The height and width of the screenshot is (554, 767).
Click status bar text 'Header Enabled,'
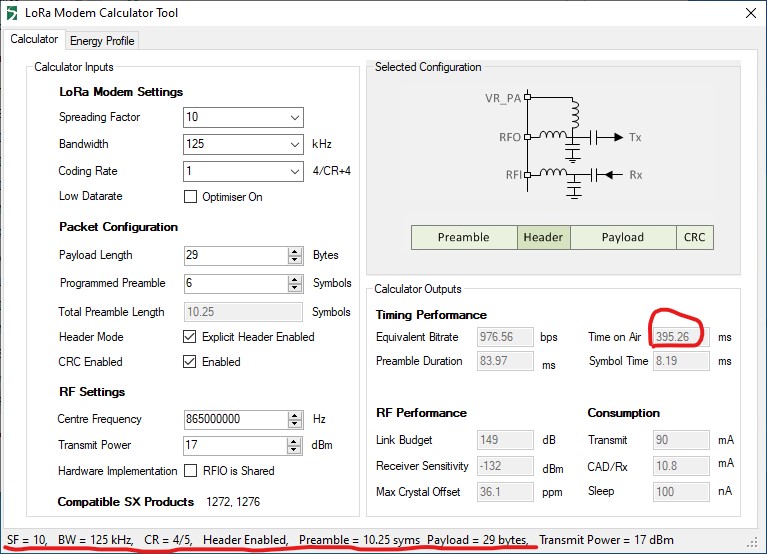pos(246,540)
